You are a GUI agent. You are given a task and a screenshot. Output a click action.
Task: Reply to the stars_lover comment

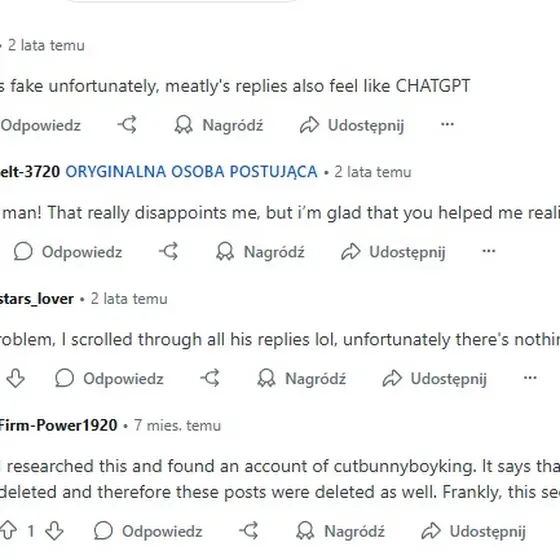[109, 378]
